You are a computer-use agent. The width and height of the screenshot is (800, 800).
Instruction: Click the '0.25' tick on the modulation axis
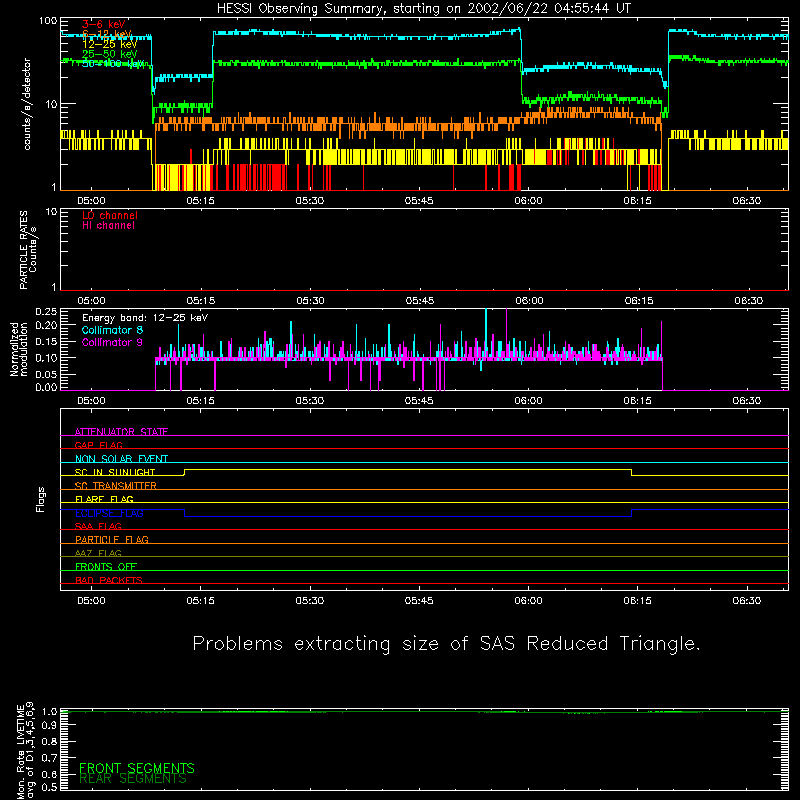pyautogui.click(x=46, y=312)
